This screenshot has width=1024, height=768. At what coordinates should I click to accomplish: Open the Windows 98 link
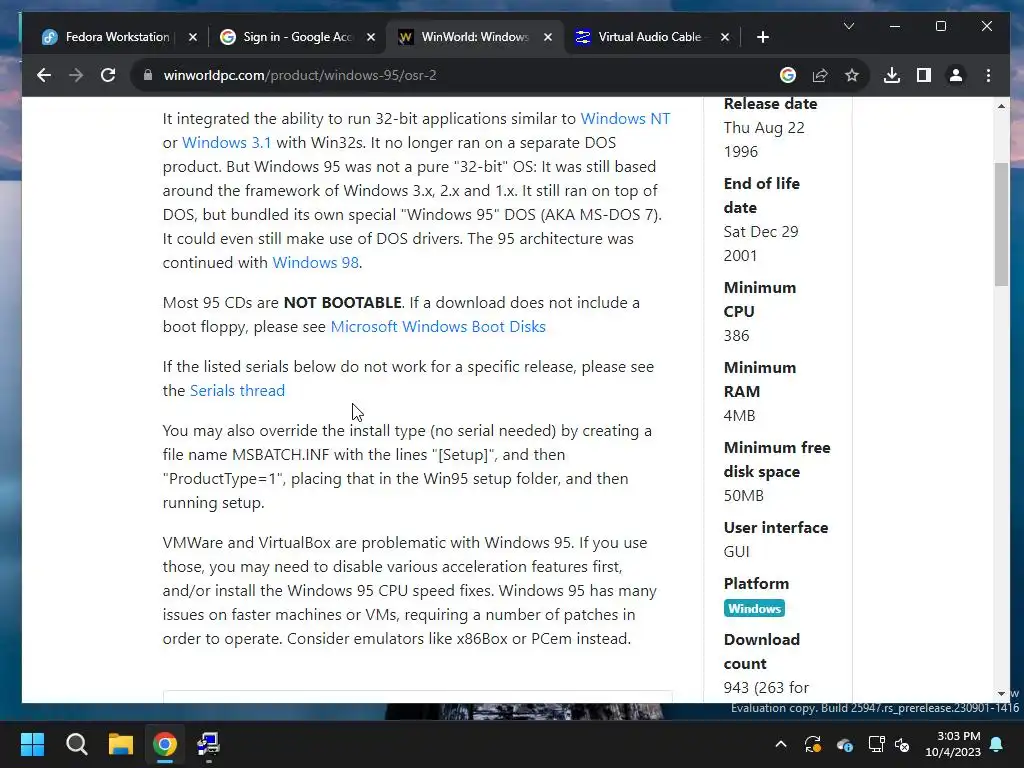[315, 263]
